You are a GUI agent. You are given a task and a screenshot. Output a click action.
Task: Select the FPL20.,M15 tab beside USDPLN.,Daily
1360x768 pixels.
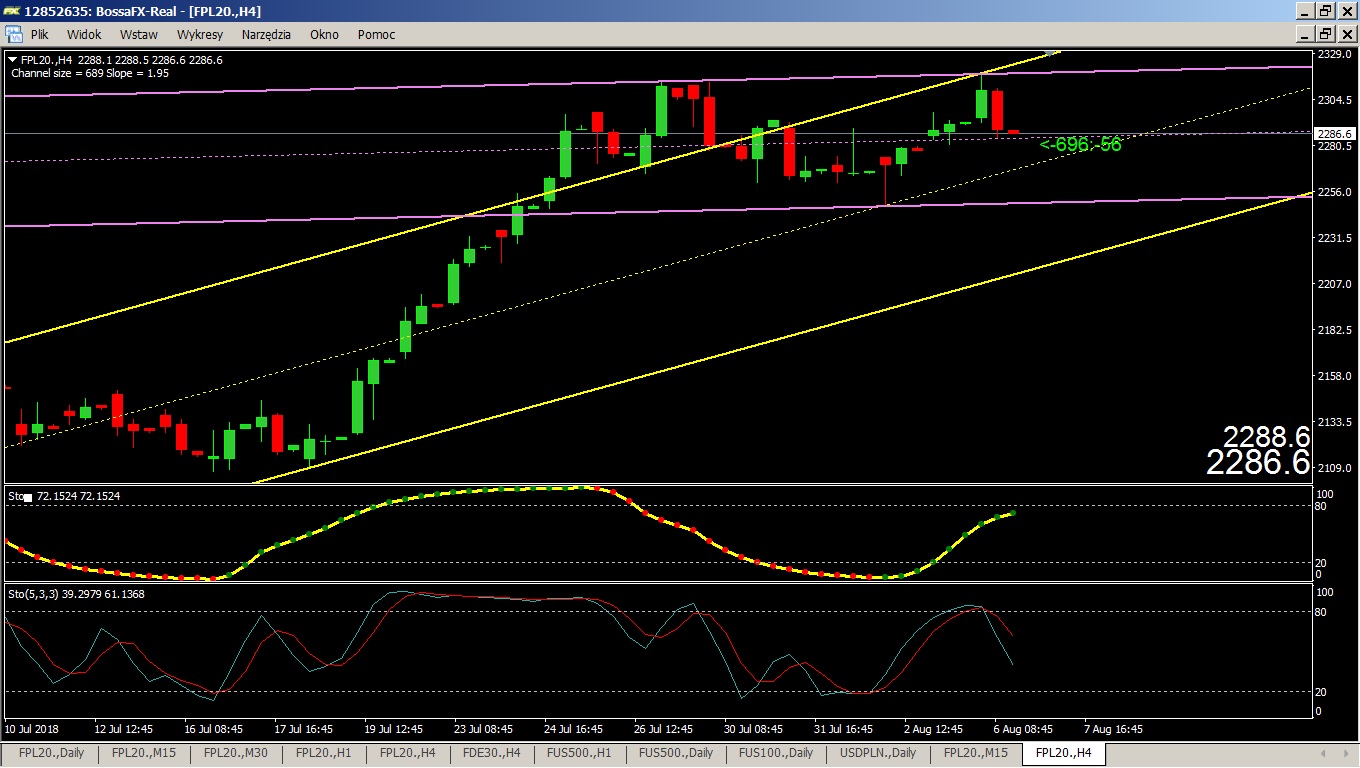click(976, 753)
